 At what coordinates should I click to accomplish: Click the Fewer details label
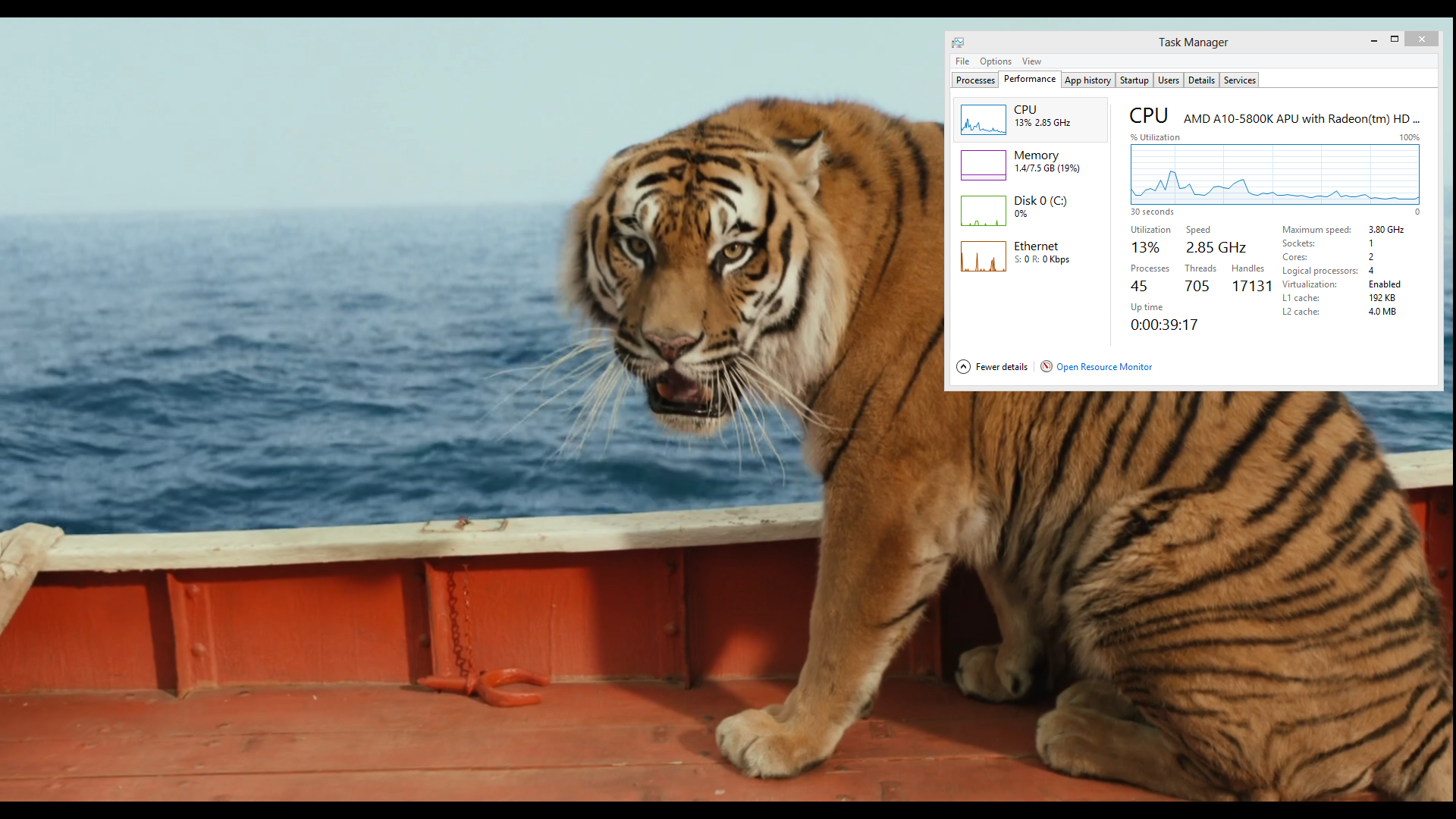coord(1002,367)
